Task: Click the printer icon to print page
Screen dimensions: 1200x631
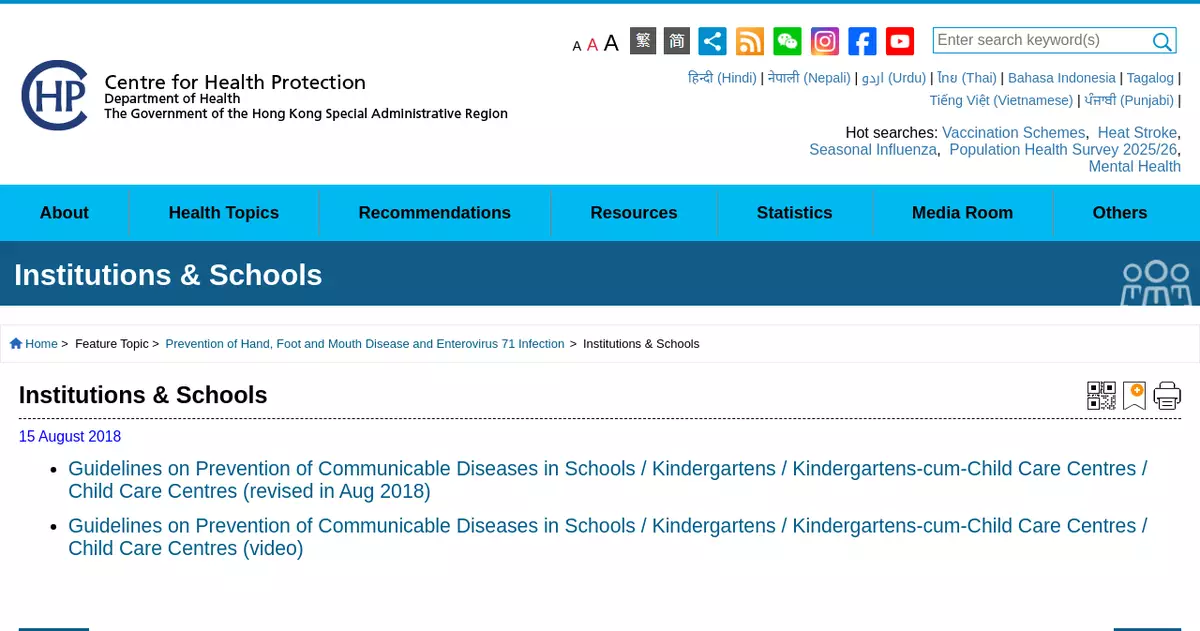Action: (x=1167, y=396)
